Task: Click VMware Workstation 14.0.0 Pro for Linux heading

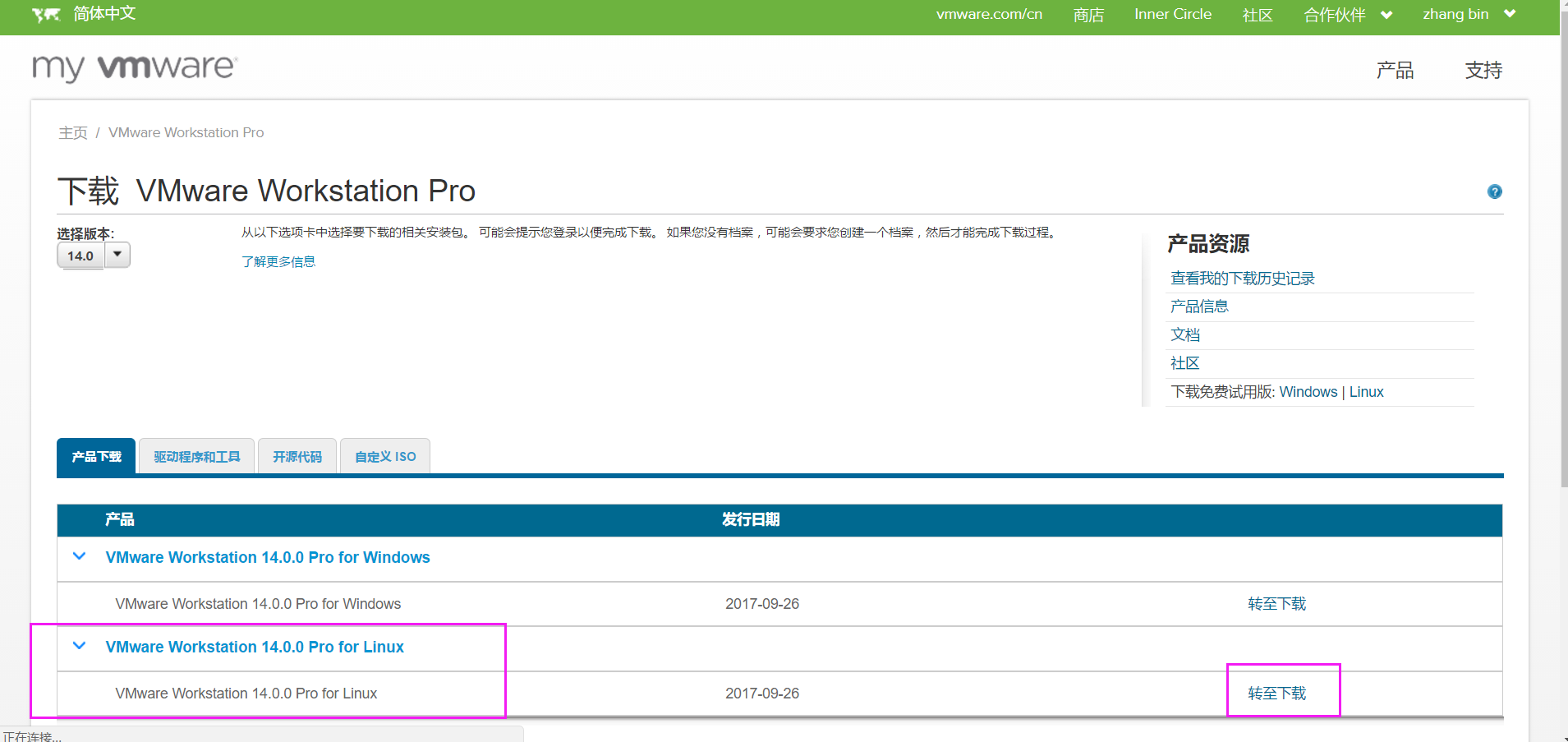Action: coord(255,647)
